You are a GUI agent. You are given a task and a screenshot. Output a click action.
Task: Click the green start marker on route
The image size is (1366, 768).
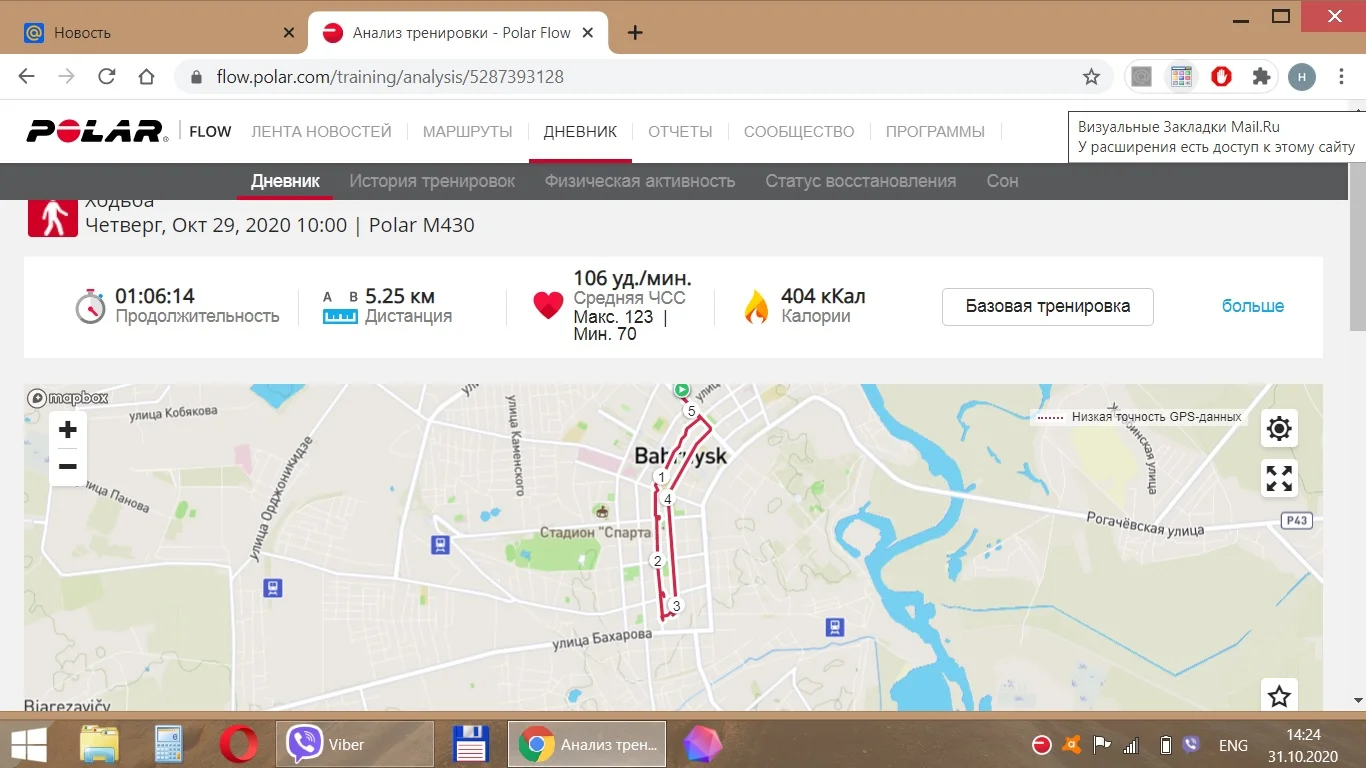[682, 389]
